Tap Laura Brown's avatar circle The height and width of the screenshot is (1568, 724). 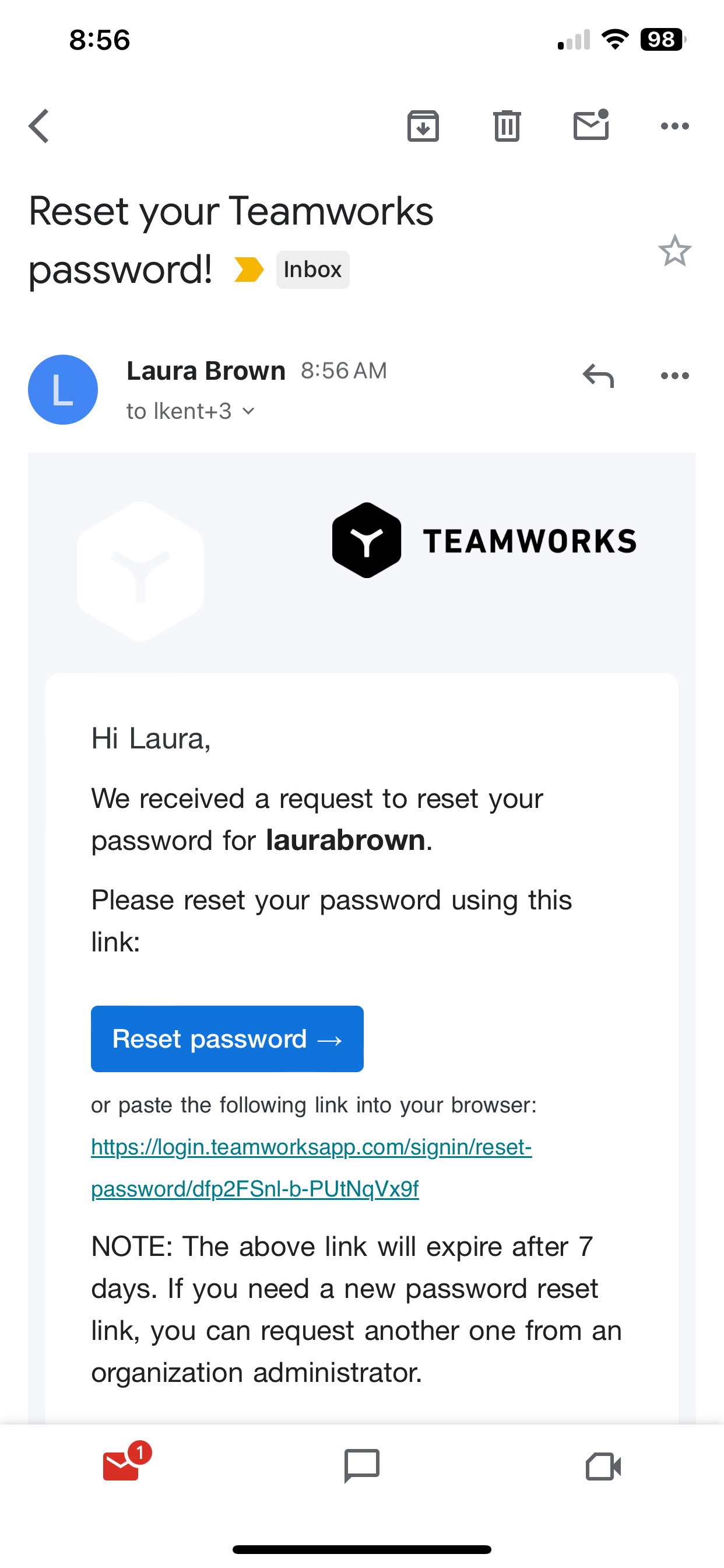(x=62, y=390)
